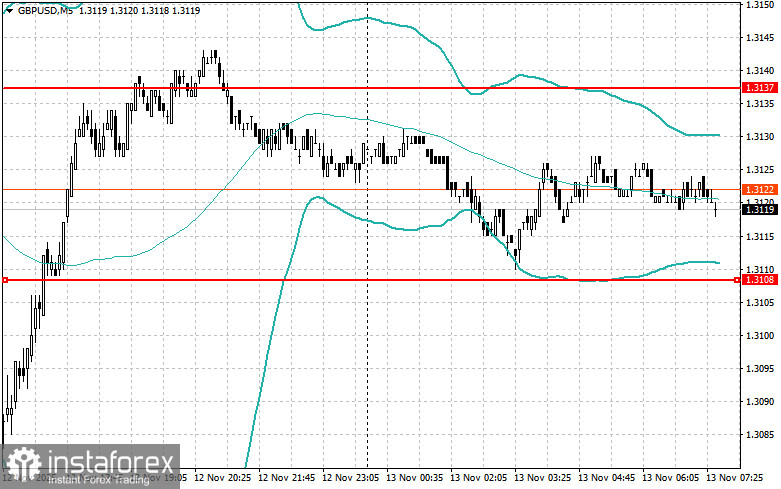Click the 1.3085 price axis label

[x=760, y=435]
